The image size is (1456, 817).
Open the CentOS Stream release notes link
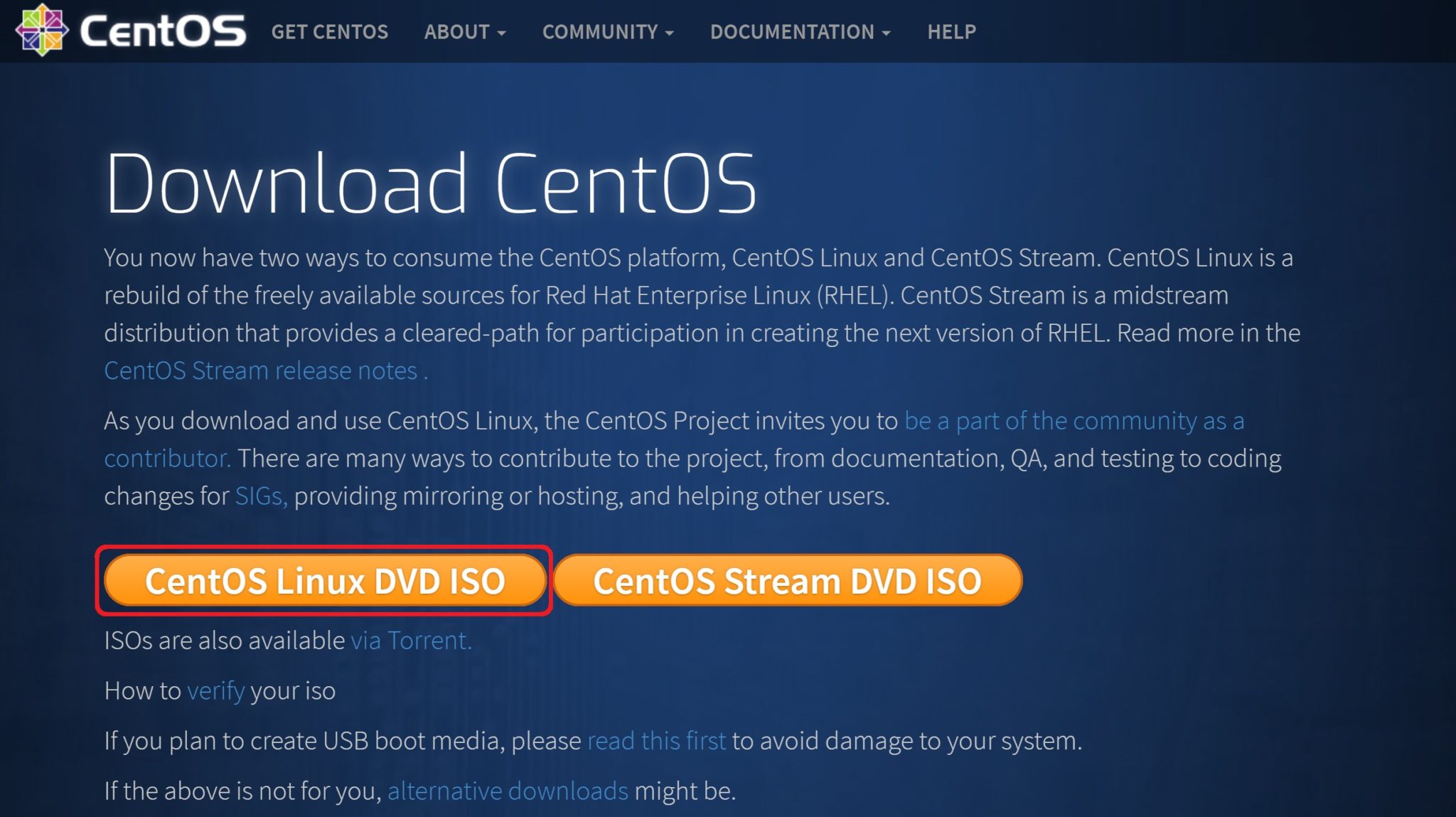click(x=259, y=370)
